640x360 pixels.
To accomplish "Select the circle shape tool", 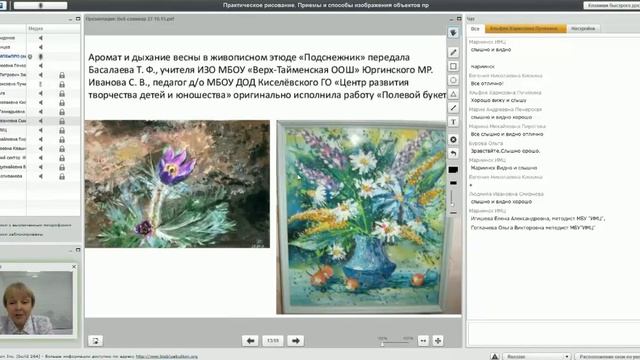I will (x=453, y=80).
